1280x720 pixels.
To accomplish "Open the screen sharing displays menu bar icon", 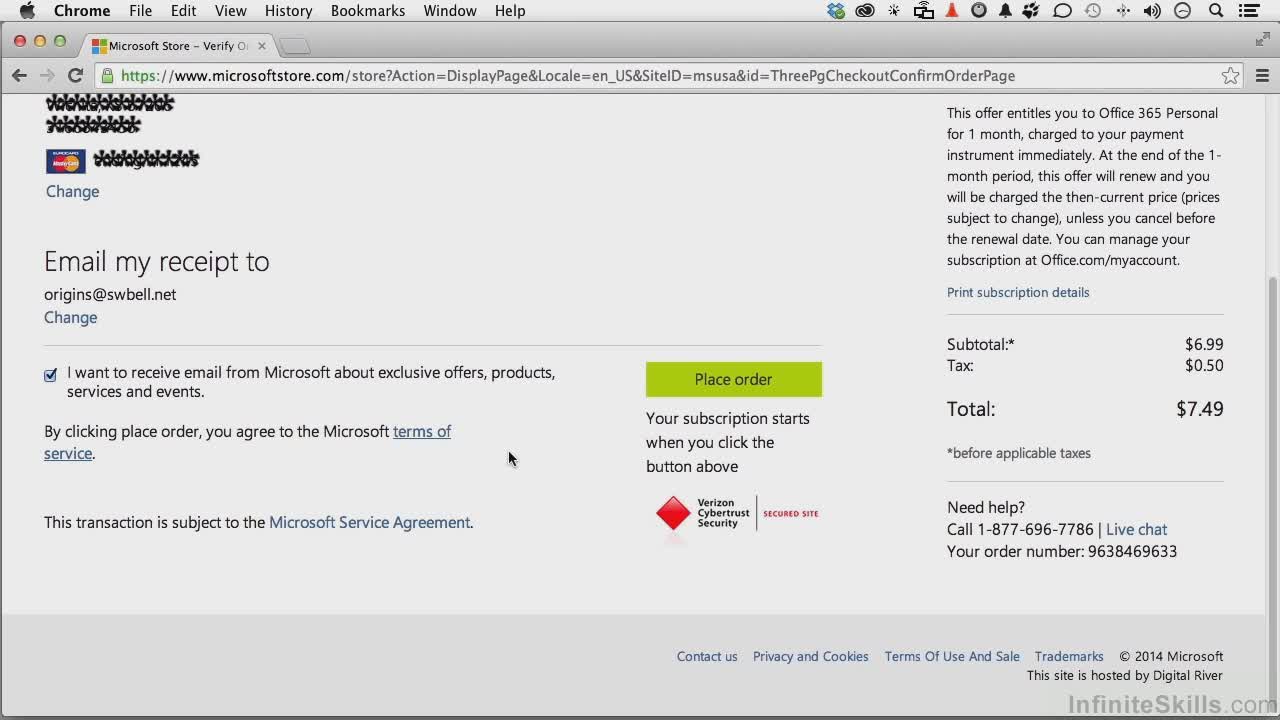I will (924, 11).
